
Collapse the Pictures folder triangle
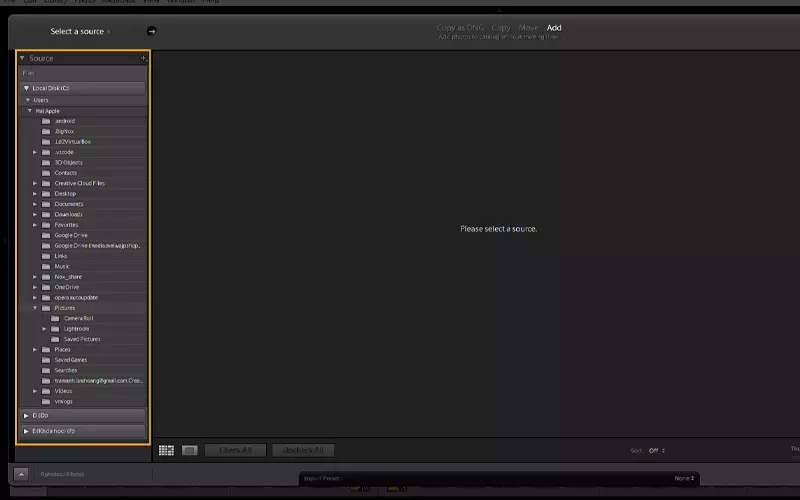tap(35, 308)
